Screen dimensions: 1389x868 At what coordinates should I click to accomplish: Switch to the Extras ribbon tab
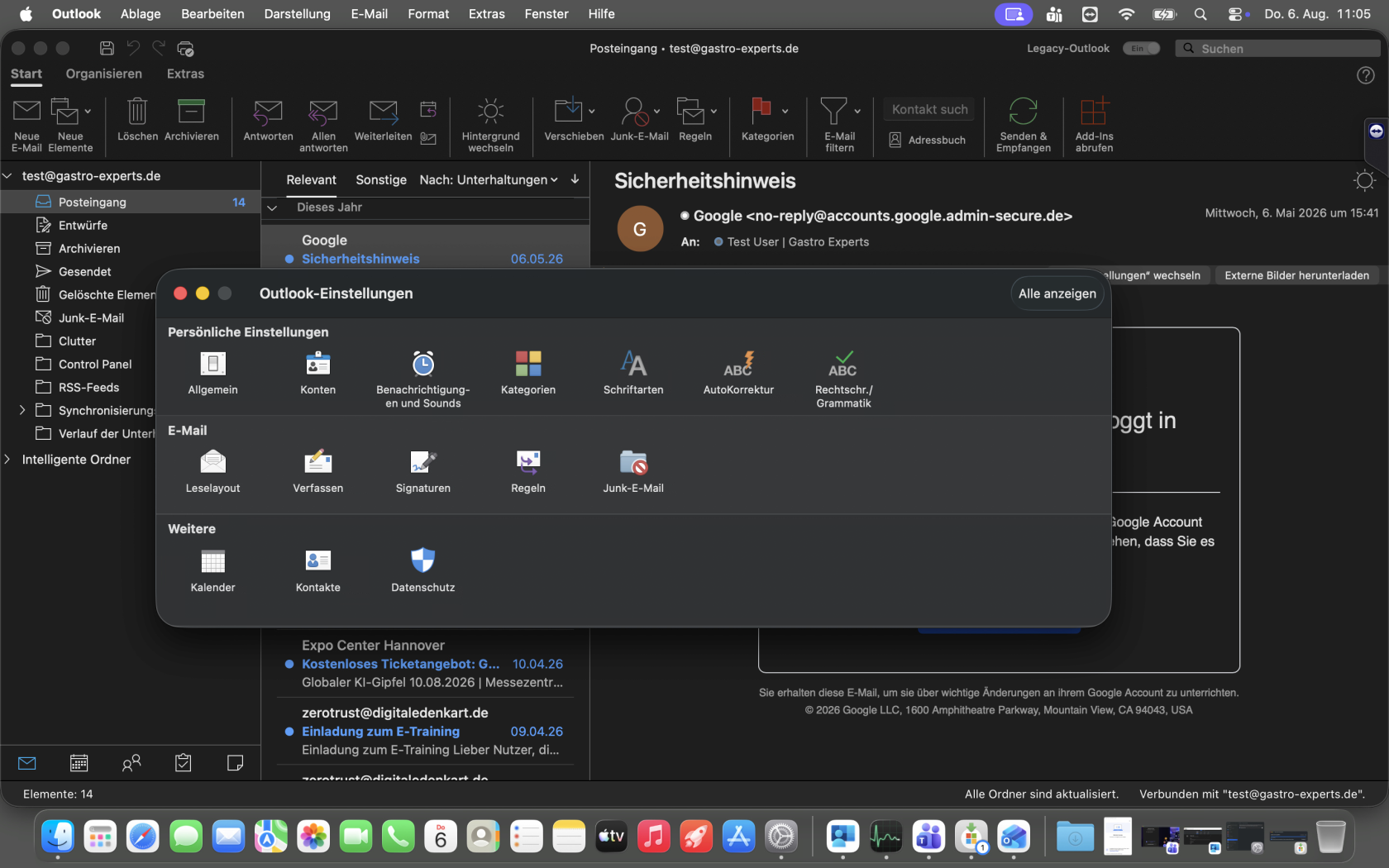tap(185, 74)
